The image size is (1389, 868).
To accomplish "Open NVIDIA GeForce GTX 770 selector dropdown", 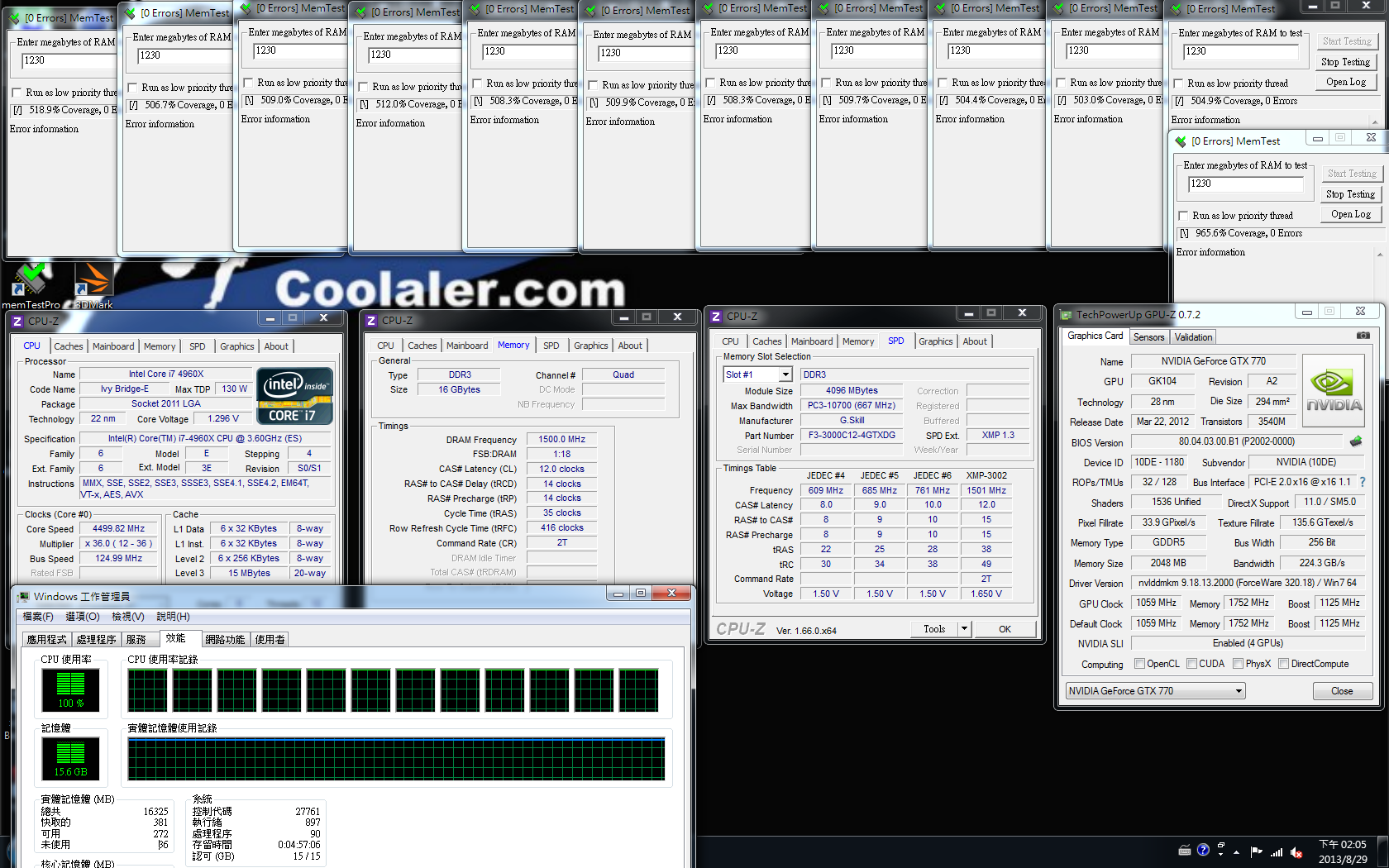I will (x=1155, y=691).
